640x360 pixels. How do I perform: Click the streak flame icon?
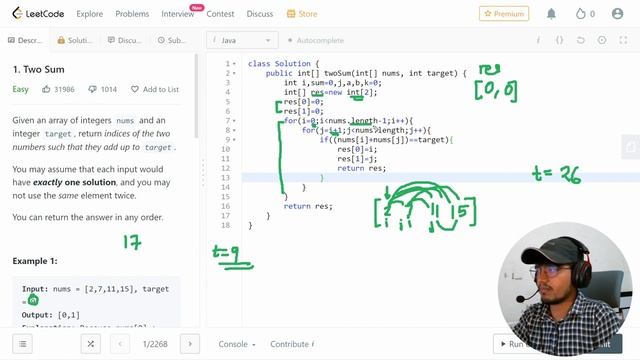(x=580, y=14)
